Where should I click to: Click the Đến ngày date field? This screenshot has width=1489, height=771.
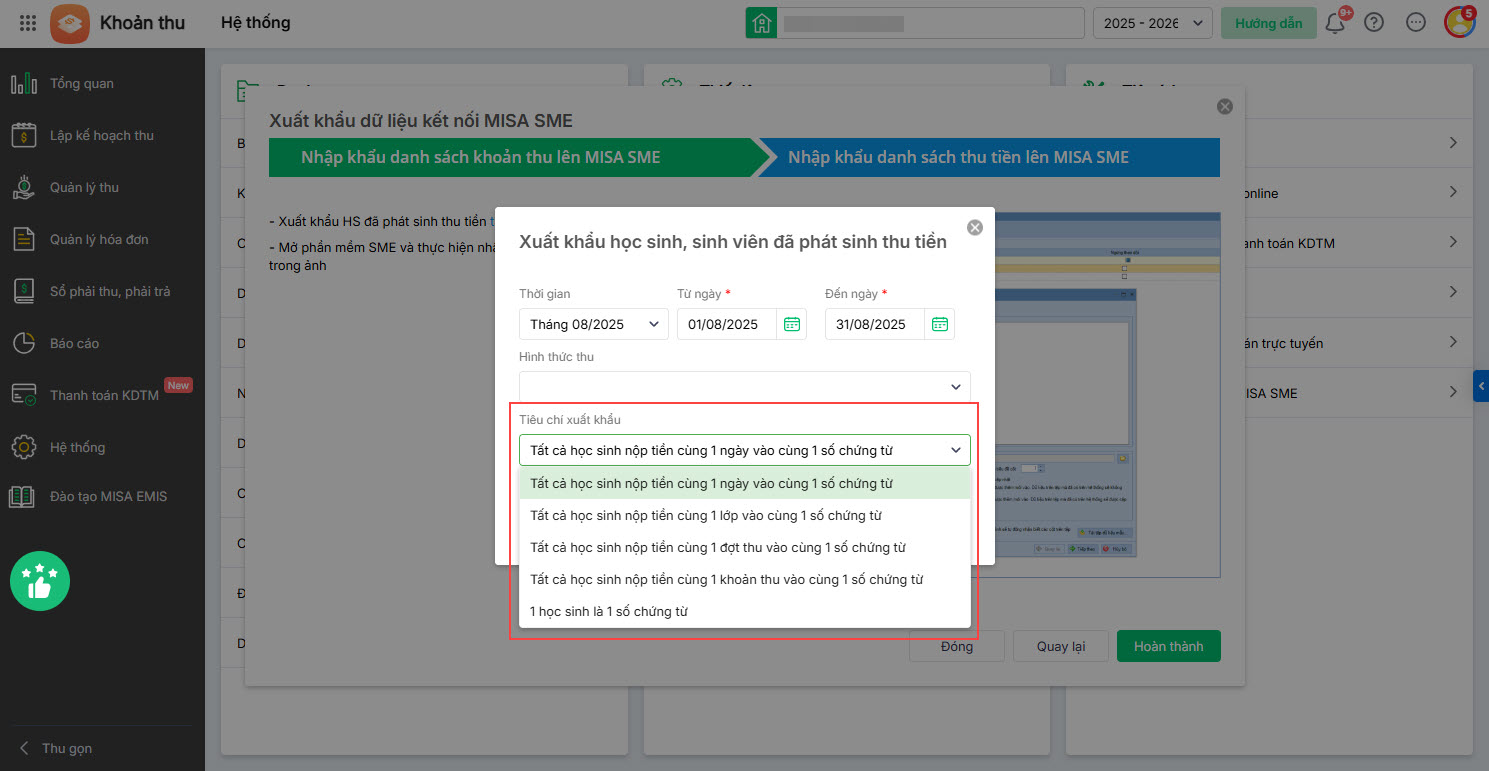(875, 324)
